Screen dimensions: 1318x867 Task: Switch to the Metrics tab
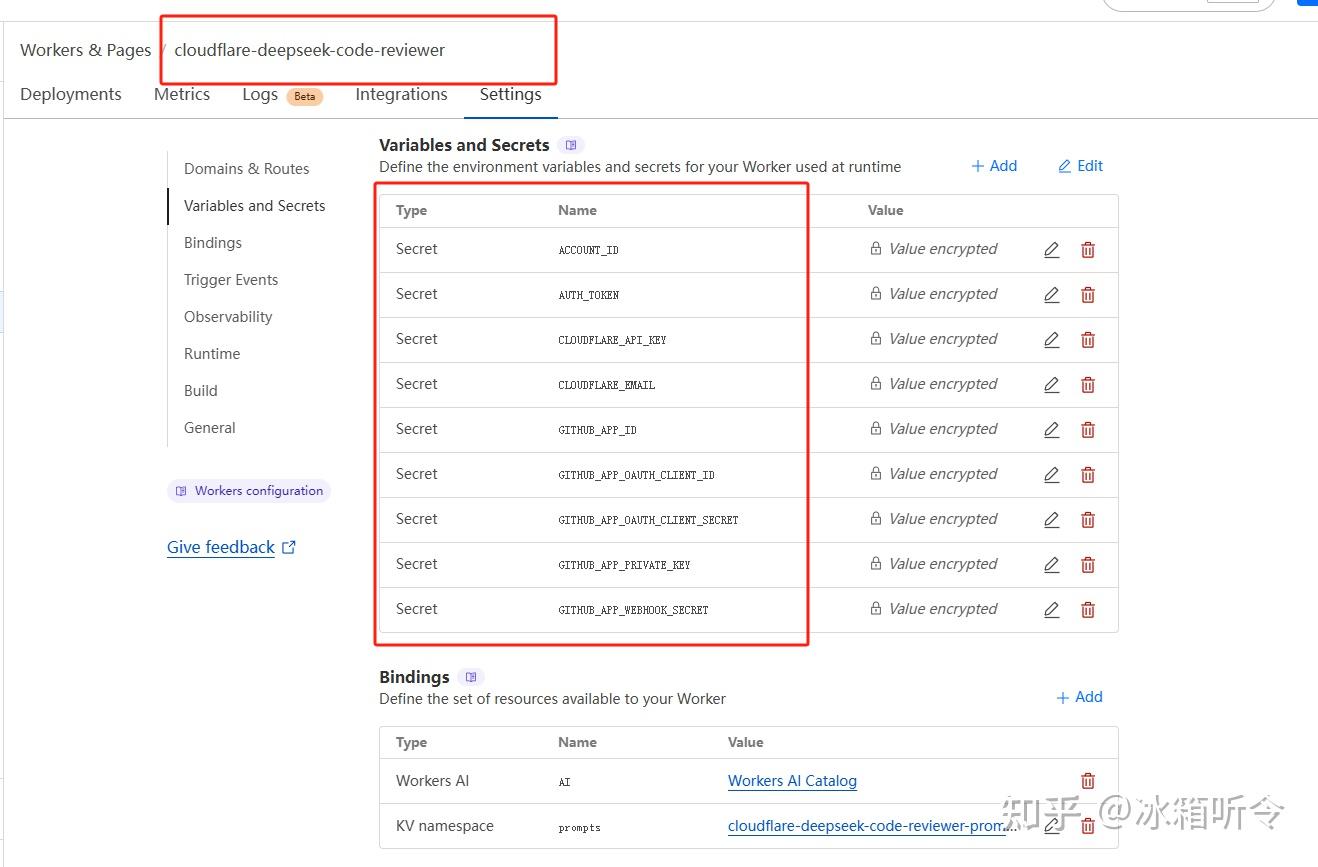181,94
